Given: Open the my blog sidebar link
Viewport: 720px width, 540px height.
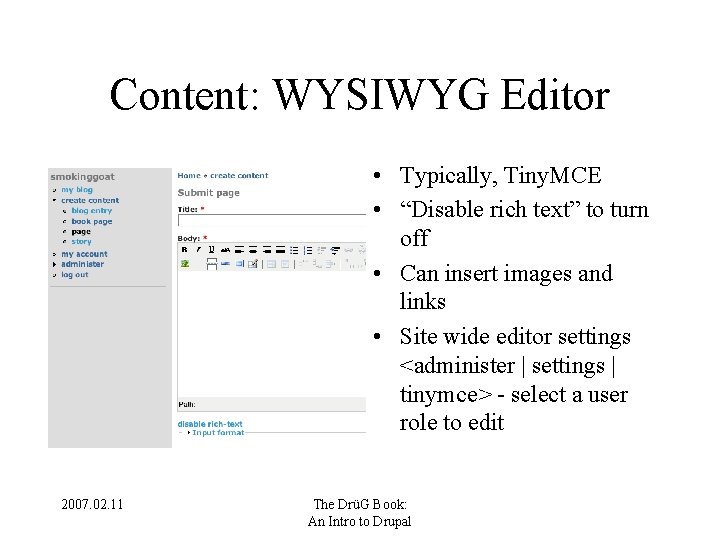Looking at the screenshot, I should (77, 190).
